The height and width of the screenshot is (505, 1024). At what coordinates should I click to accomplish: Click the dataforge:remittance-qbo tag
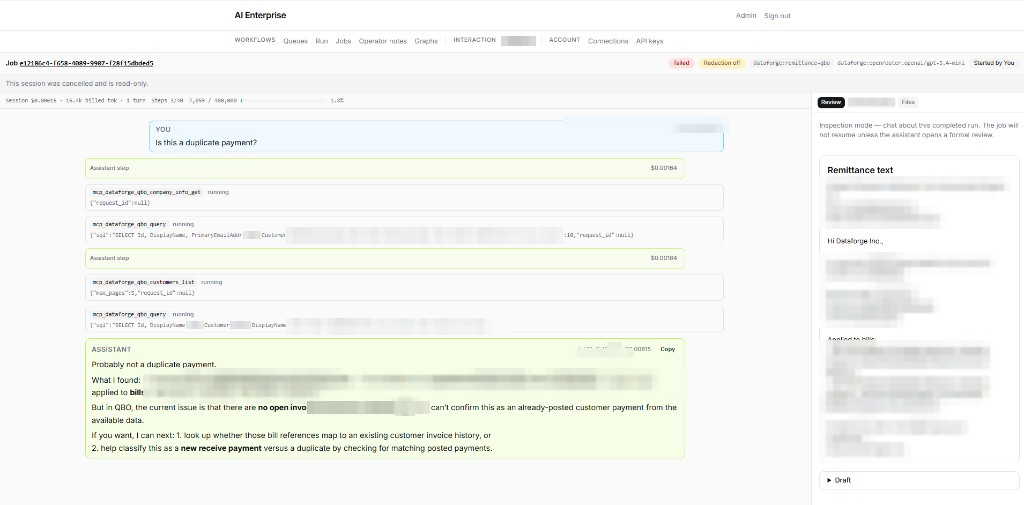(791, 63)
